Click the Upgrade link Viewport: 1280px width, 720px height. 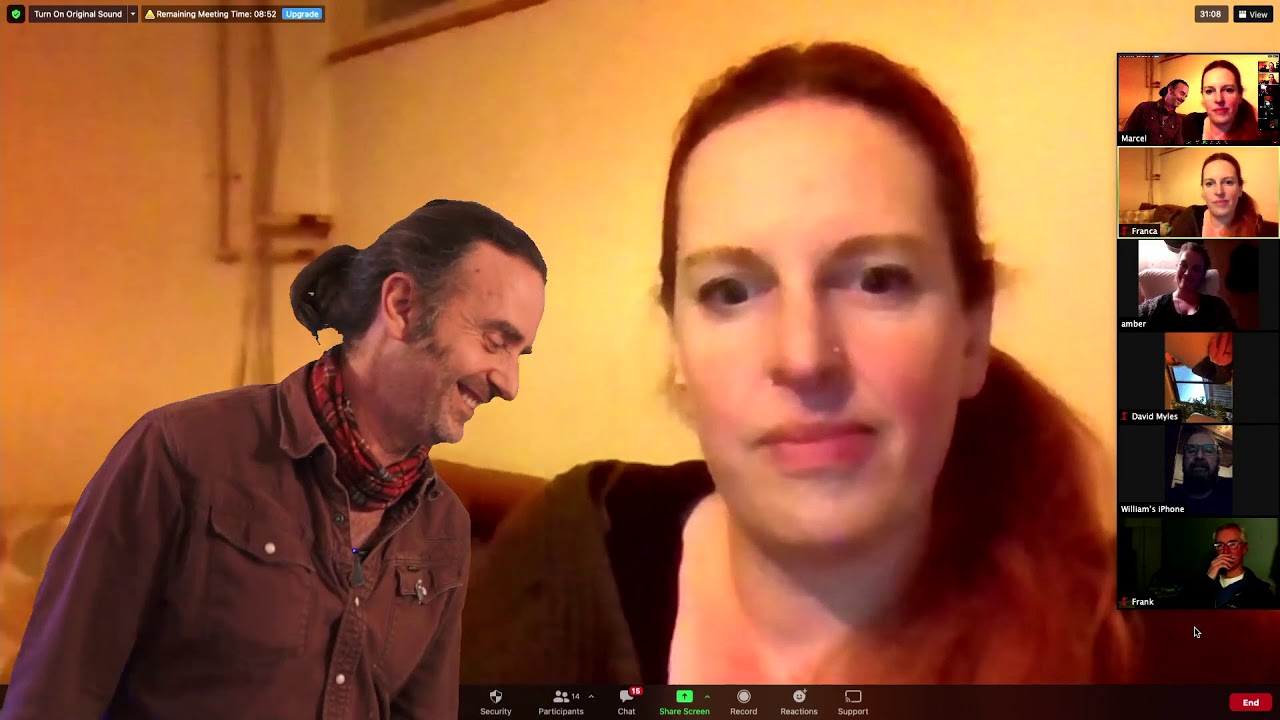pyautogui.click(x=301, y=14)
